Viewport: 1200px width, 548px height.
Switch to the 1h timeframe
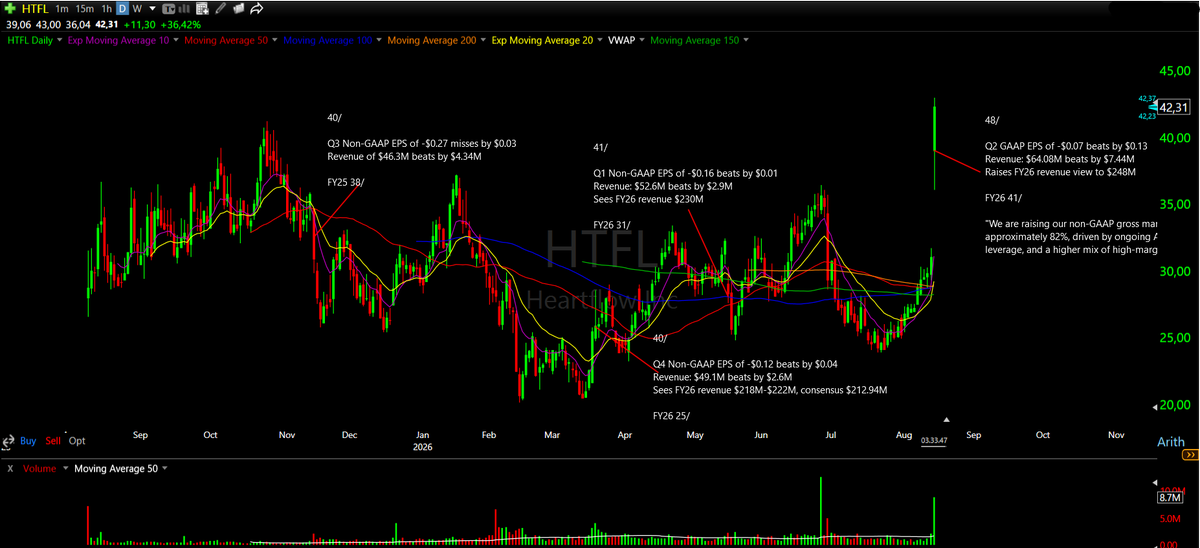[106, 9]
